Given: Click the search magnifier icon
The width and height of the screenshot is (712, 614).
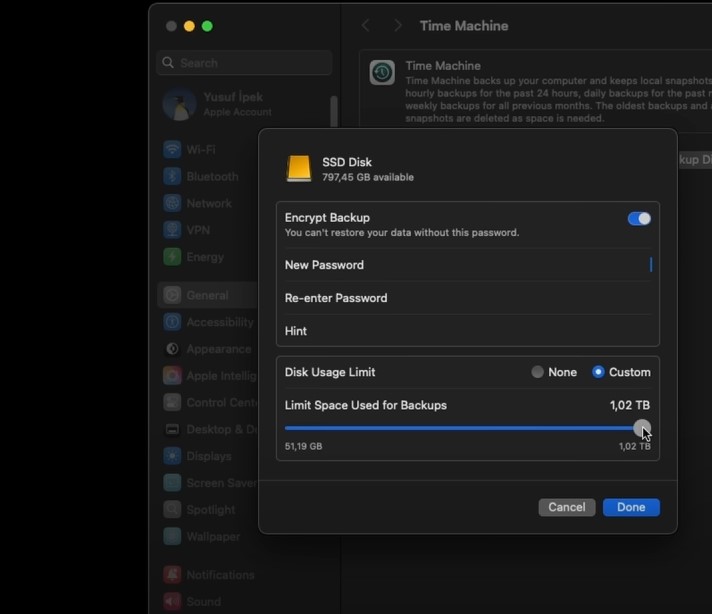Looking at the screenshot, I should 168,63.
